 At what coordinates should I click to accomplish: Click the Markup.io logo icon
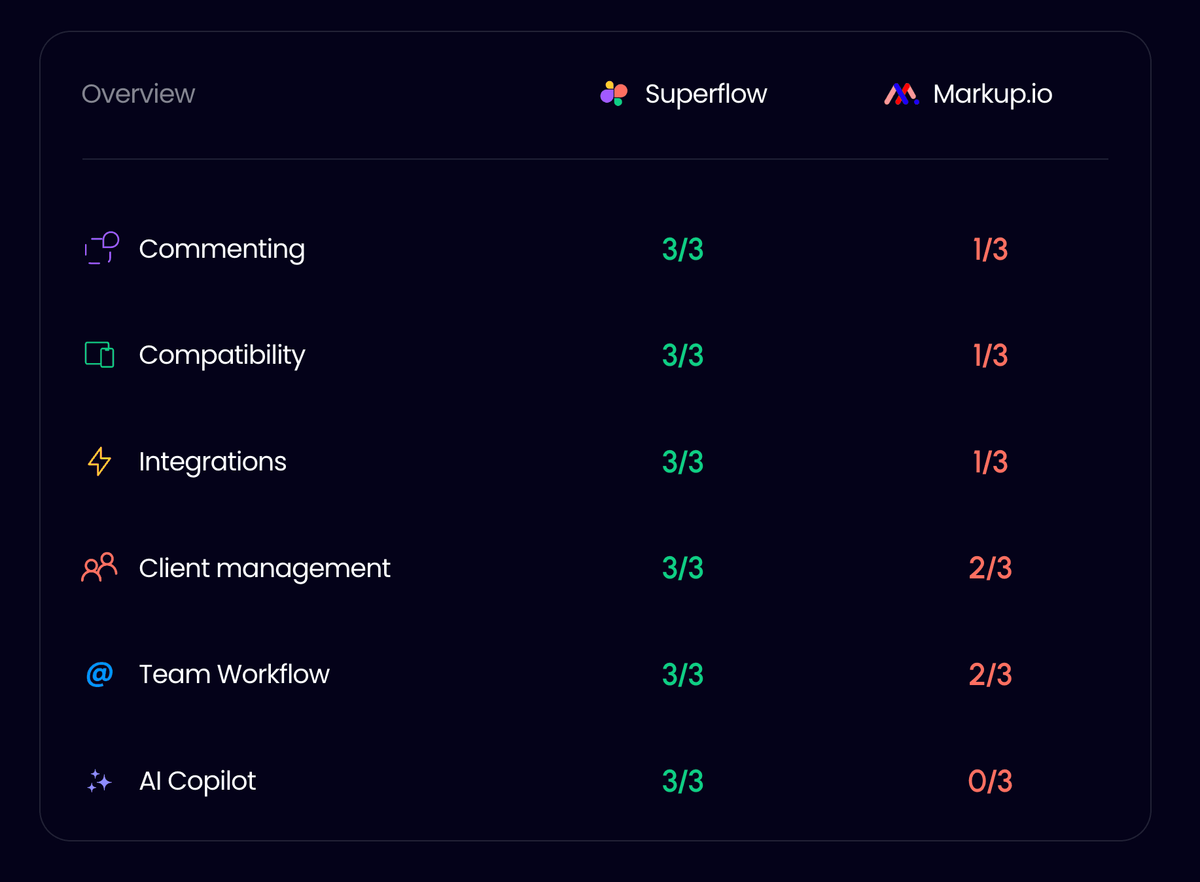click(x=901, y=94)
